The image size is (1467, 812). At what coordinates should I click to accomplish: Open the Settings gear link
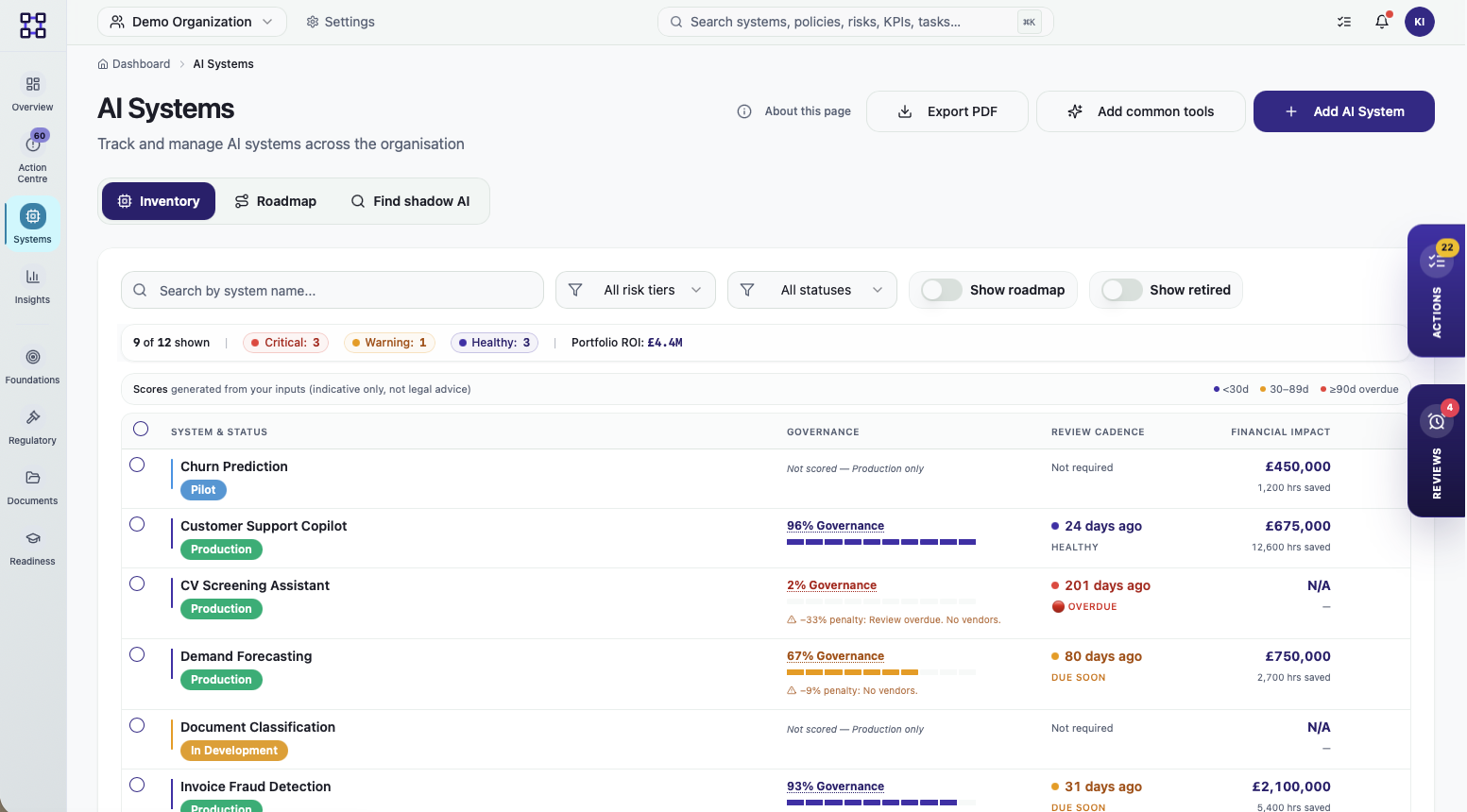(340, 22)
